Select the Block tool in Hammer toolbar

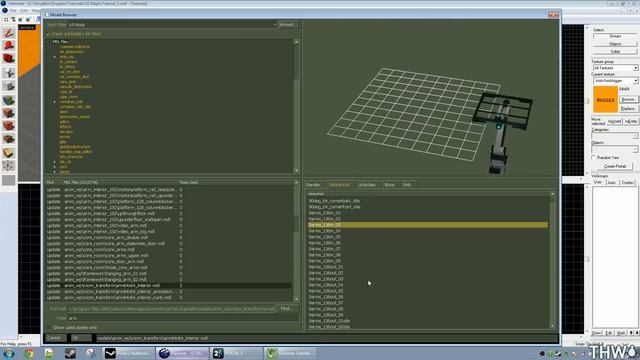coord(9,86)
